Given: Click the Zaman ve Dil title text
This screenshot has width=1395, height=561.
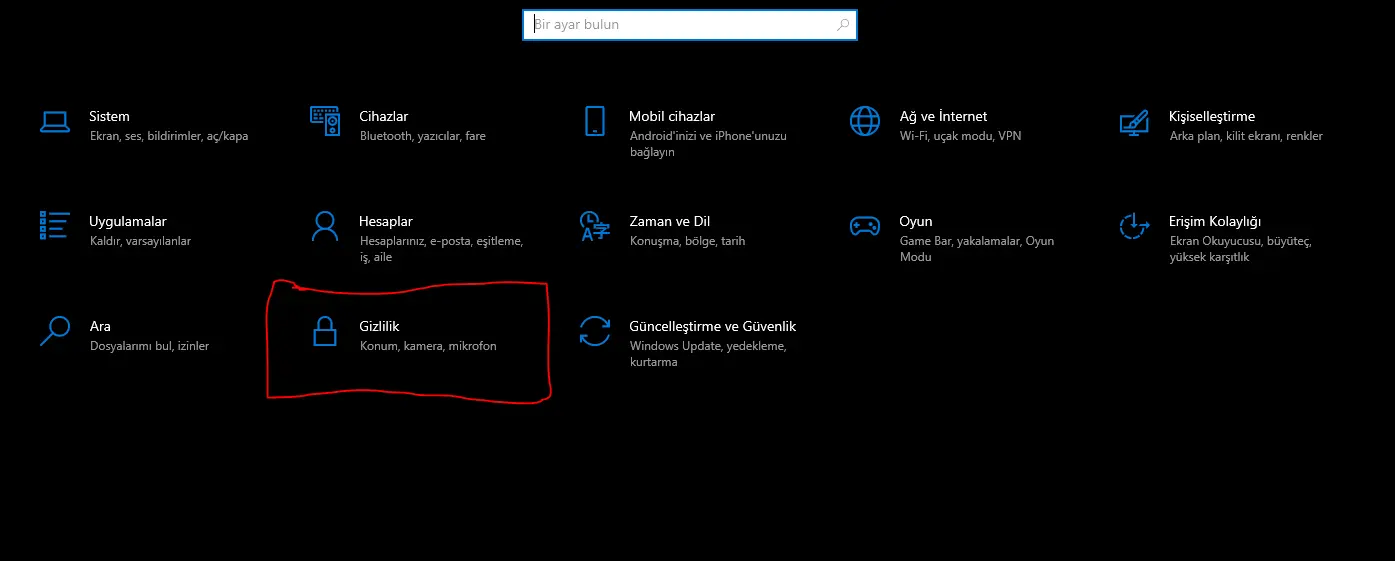Looking at the screenshot, I should 670,221.
